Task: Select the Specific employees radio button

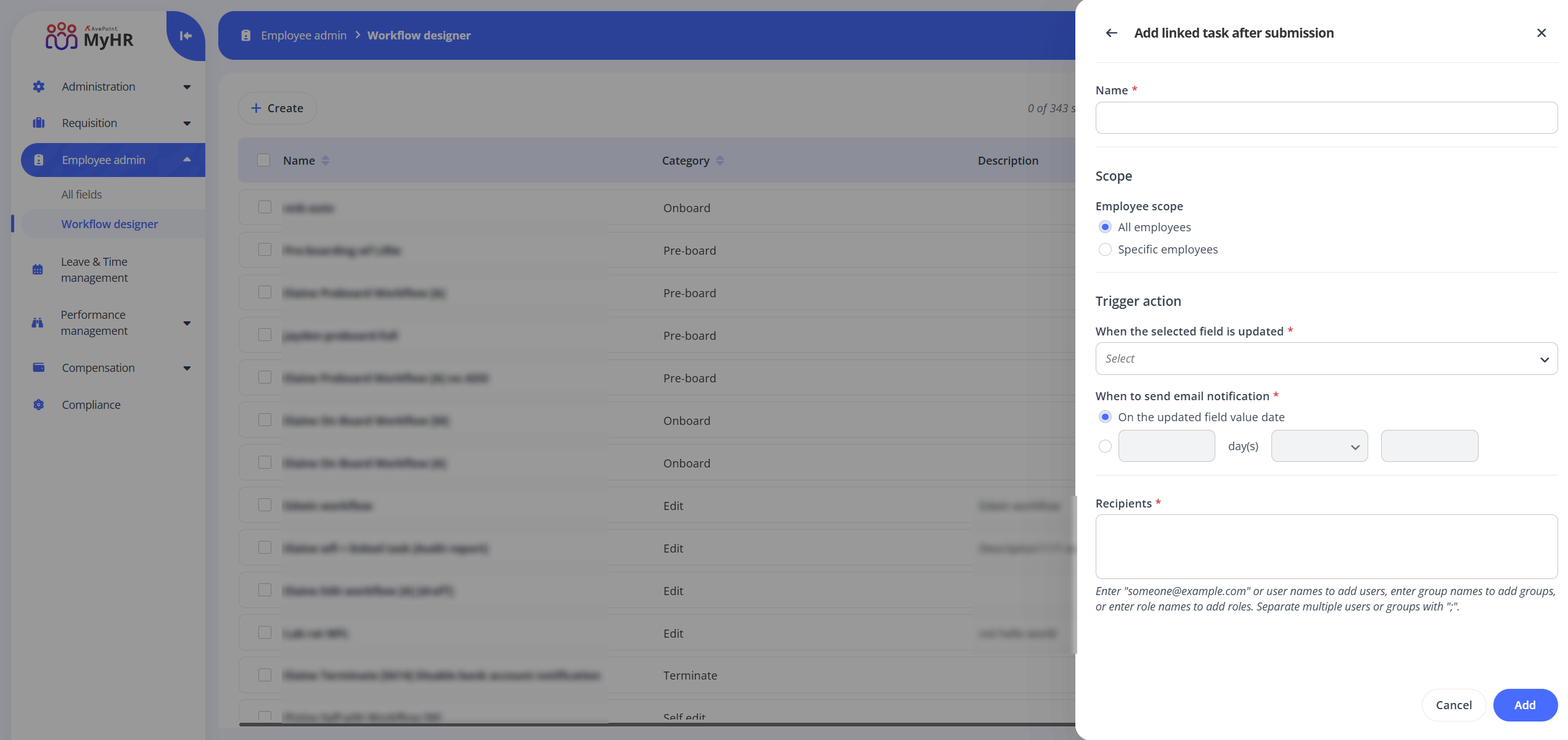Action: click(1105, 249)
